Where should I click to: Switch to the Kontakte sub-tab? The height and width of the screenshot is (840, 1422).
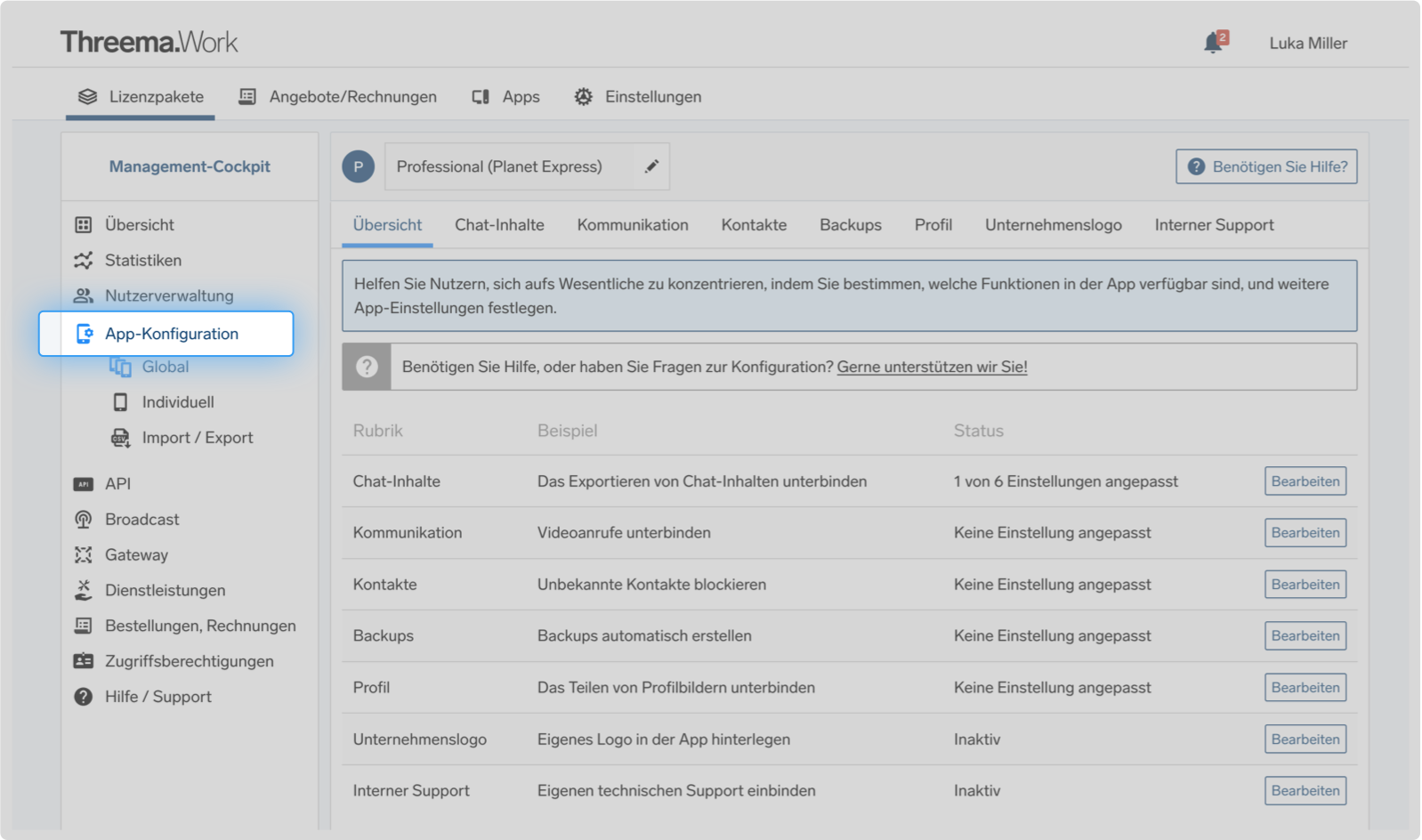(755, 225)
